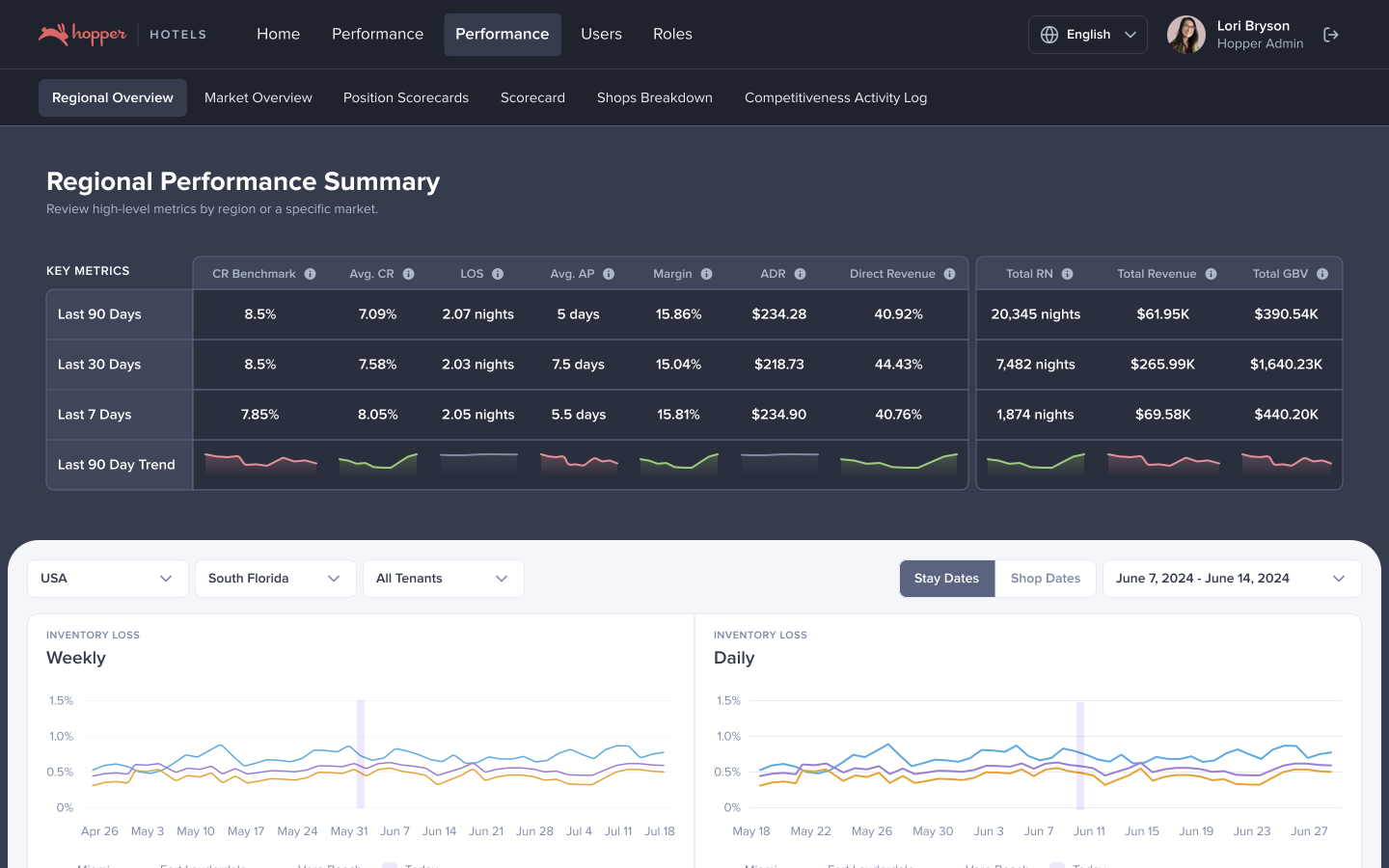Image resolution: width=1389 pixels, height=868 pixels.
Task: Navigate to Users in top menu
Action: pos(601,35)
